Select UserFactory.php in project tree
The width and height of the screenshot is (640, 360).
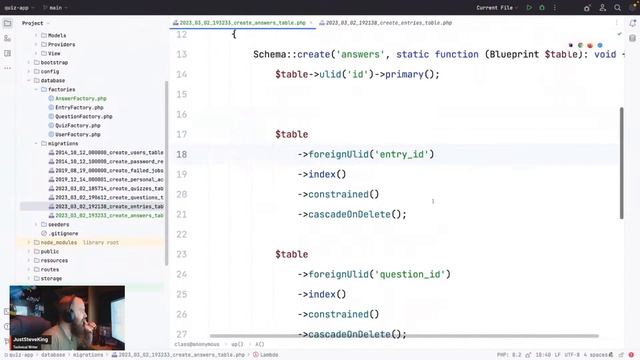[74, 134]
